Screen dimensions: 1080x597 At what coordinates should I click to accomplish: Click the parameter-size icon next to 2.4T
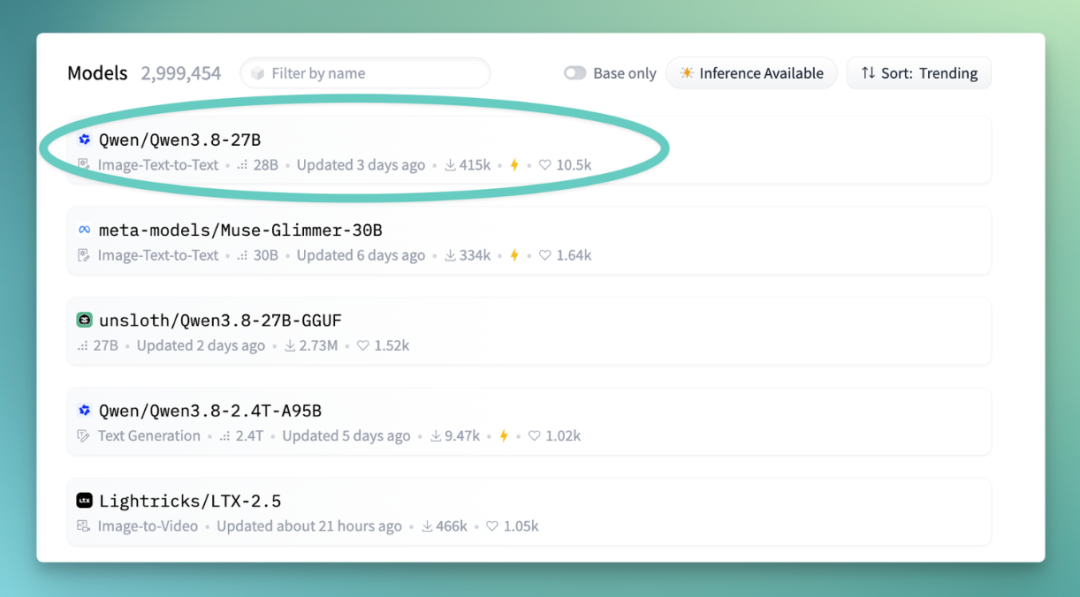coord(225,436)
